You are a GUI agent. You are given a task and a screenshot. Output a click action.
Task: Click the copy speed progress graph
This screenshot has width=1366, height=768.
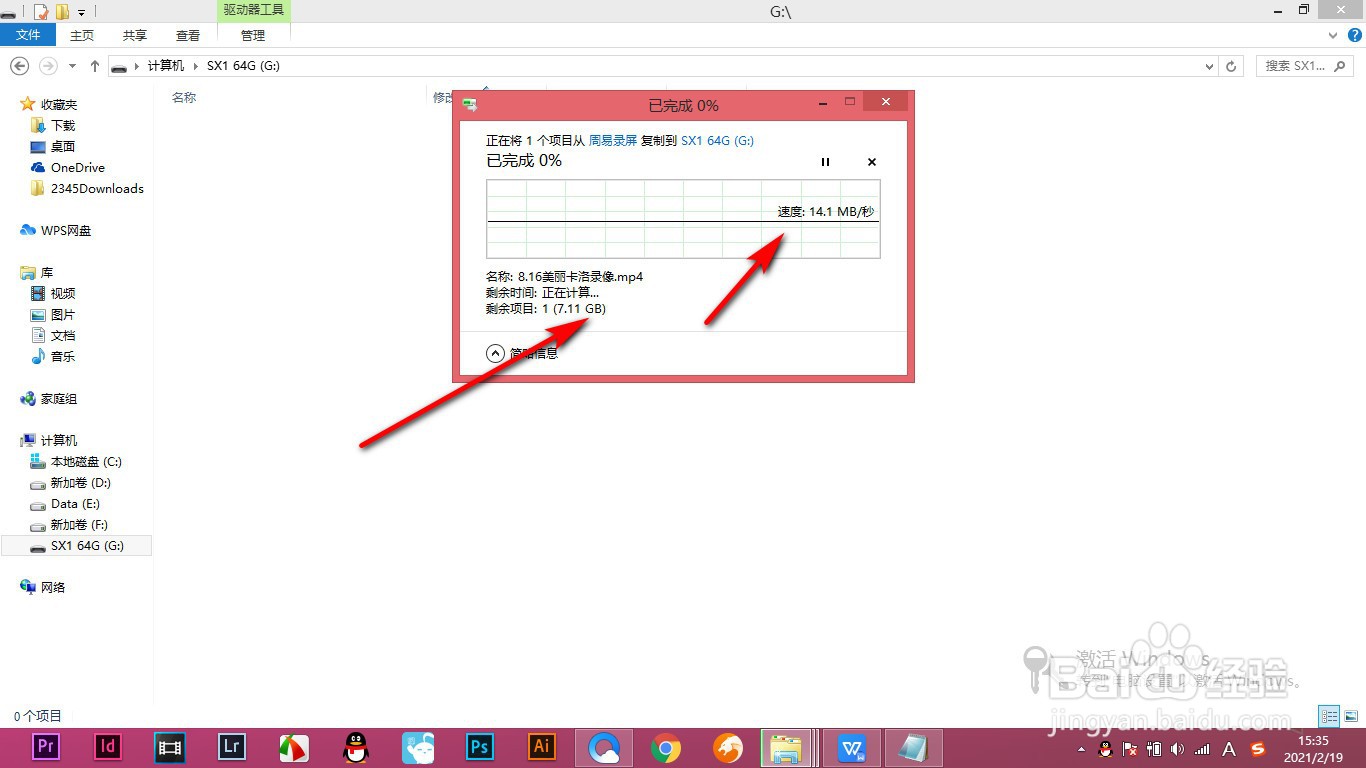point(683,219)
